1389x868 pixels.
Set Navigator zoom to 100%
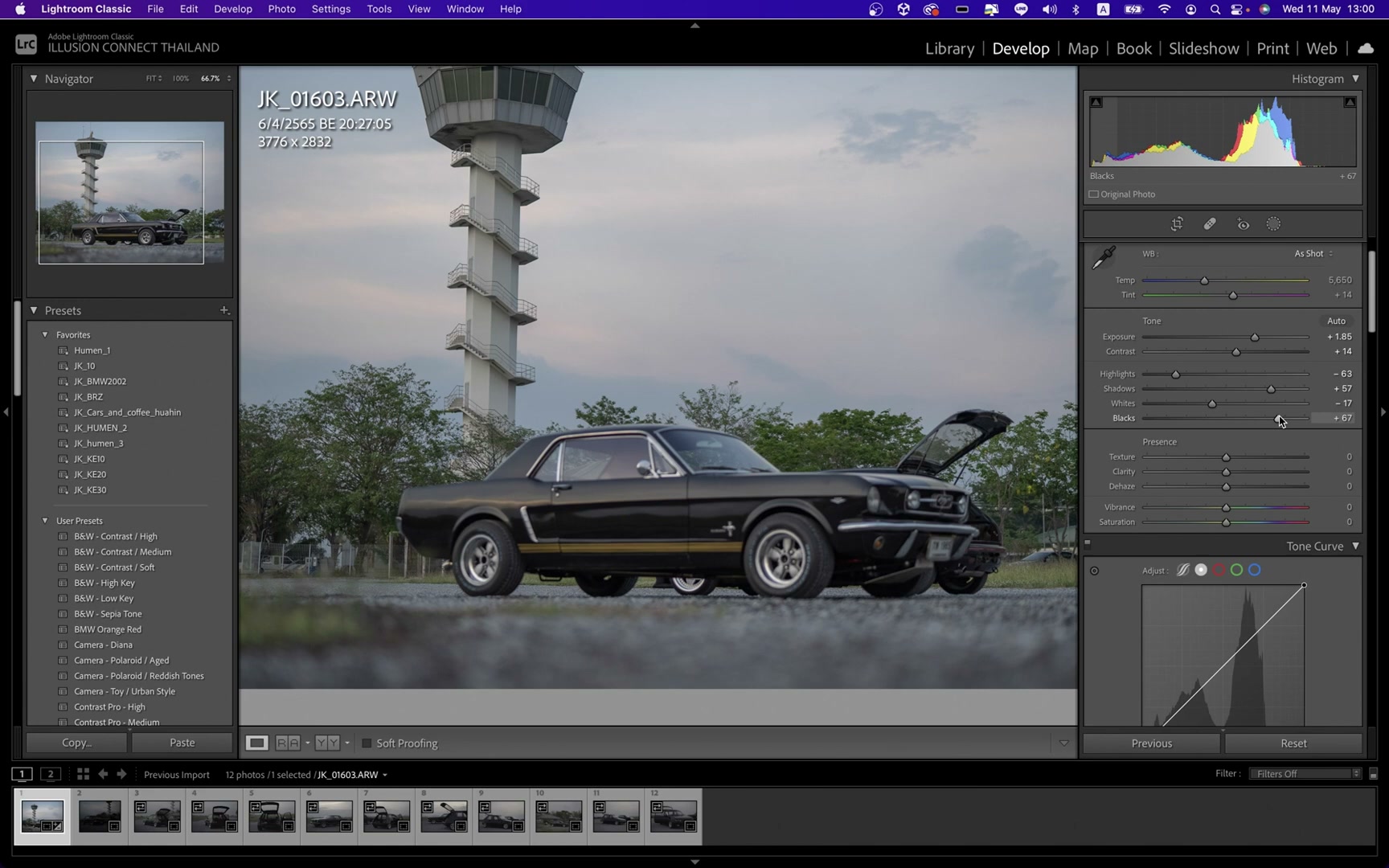181,79
